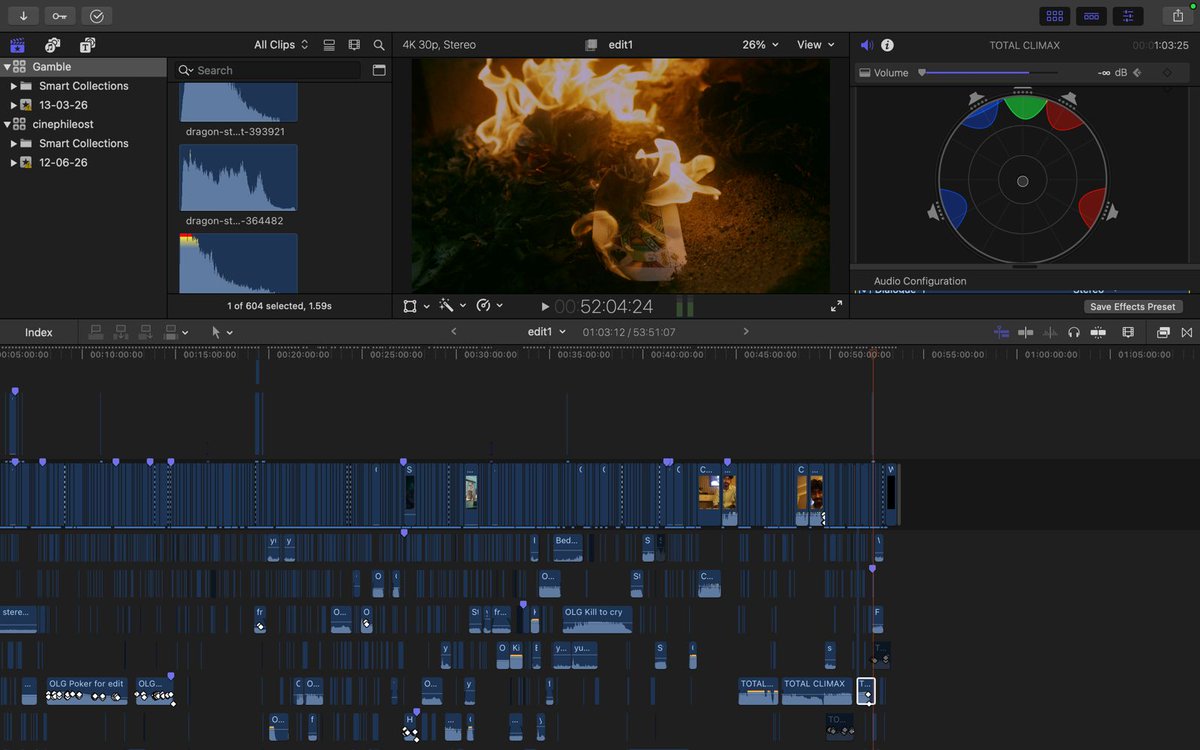Select the TOTAL CLIMAX audio clip
Image resolution: width=1200 pixels, height=750 pixels.
coord(816,691)
